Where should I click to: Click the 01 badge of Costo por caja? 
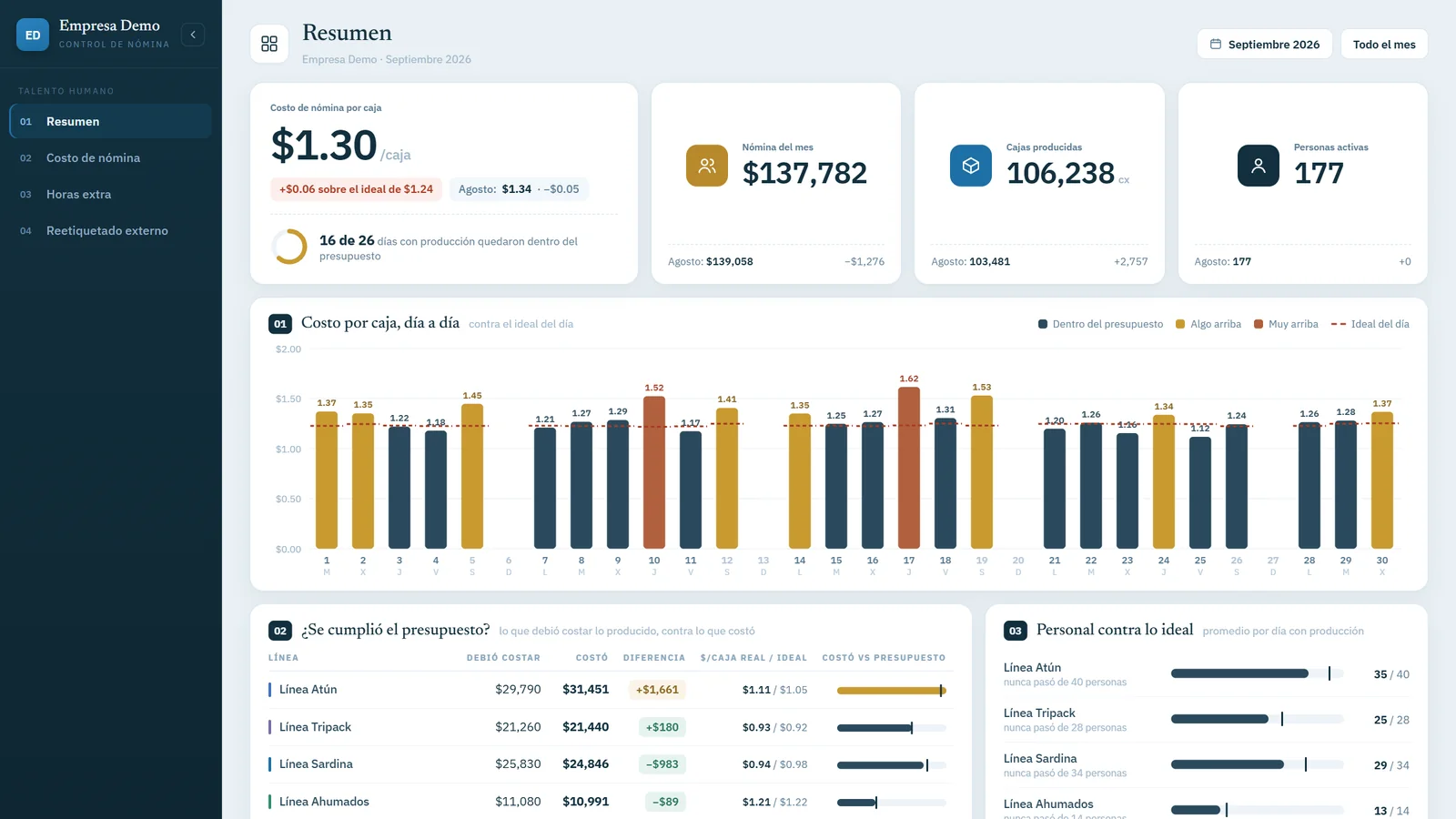pos(280,324)
